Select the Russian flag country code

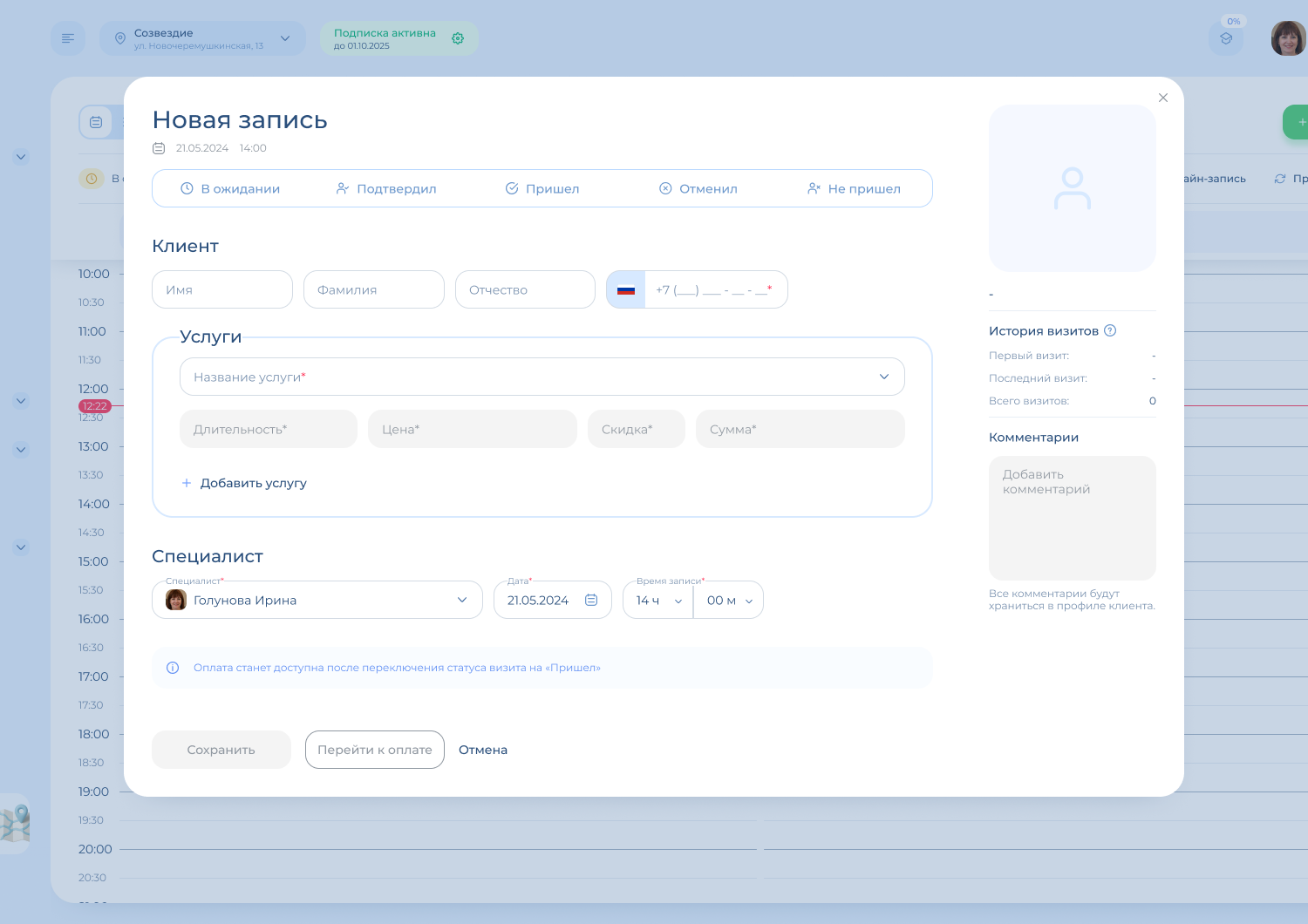click(626, 289)
